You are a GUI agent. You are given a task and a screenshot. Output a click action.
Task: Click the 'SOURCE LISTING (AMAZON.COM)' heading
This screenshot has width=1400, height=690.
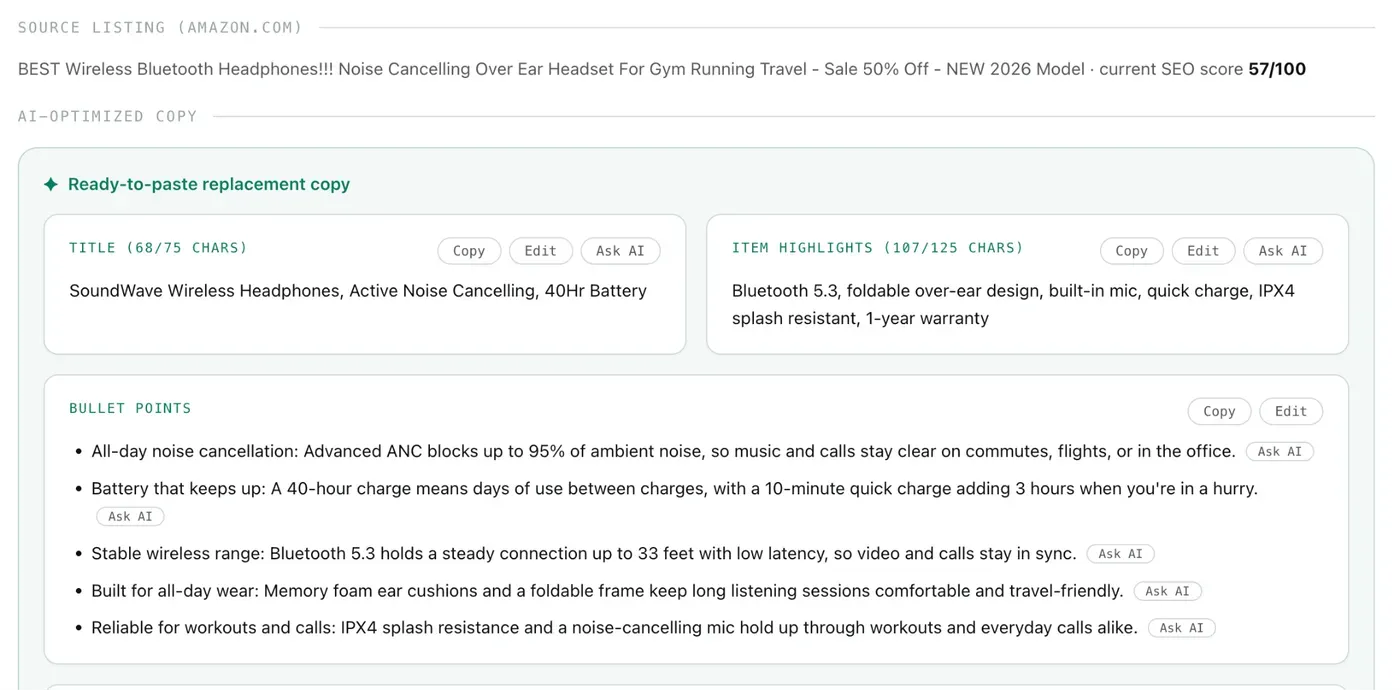click(x=160, y=28)
